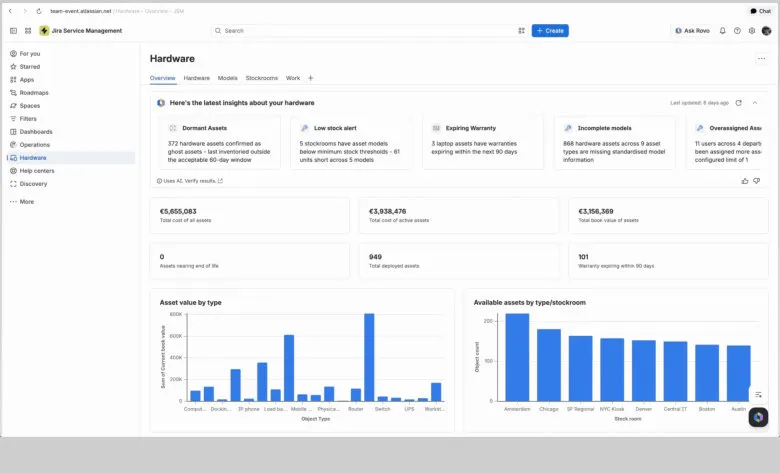Collapse the sidebar with the panel icon

tap(13, 31)
